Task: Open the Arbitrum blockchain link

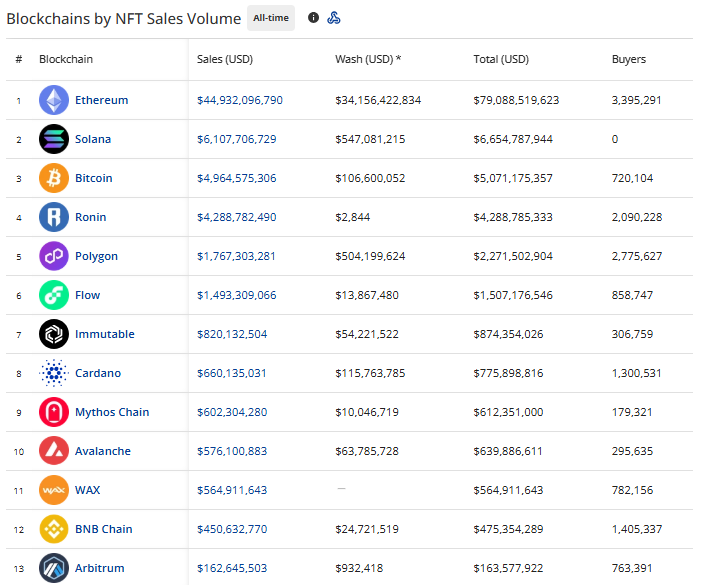Action: (x=100, y=568)
